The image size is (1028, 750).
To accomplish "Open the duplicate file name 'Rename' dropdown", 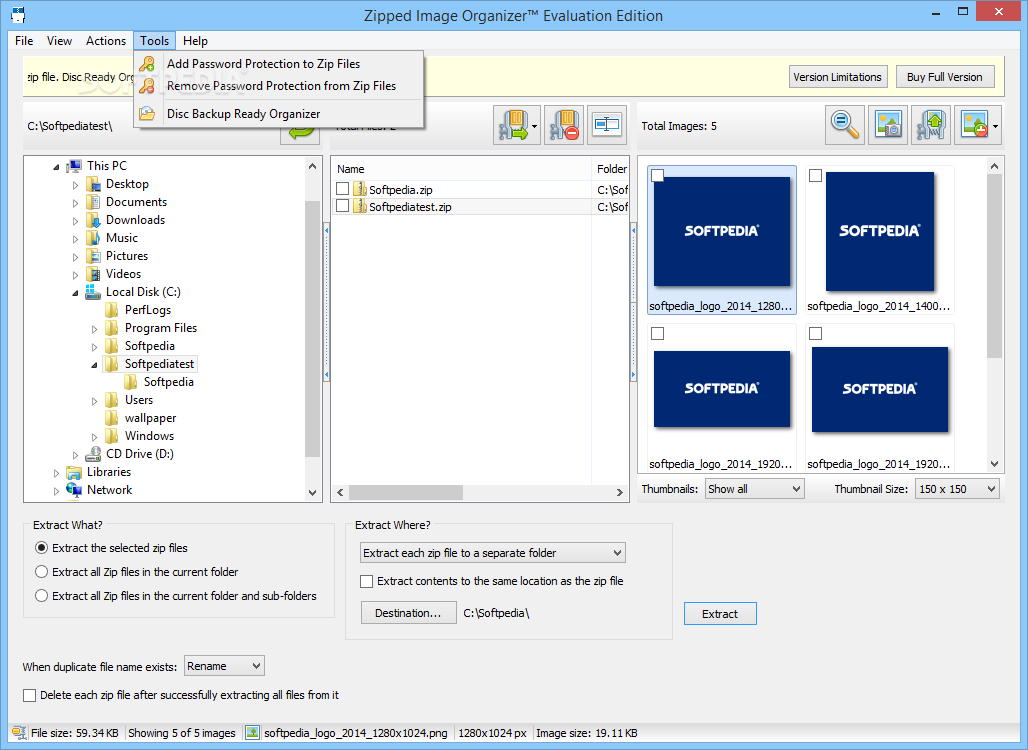I will 224,666.
